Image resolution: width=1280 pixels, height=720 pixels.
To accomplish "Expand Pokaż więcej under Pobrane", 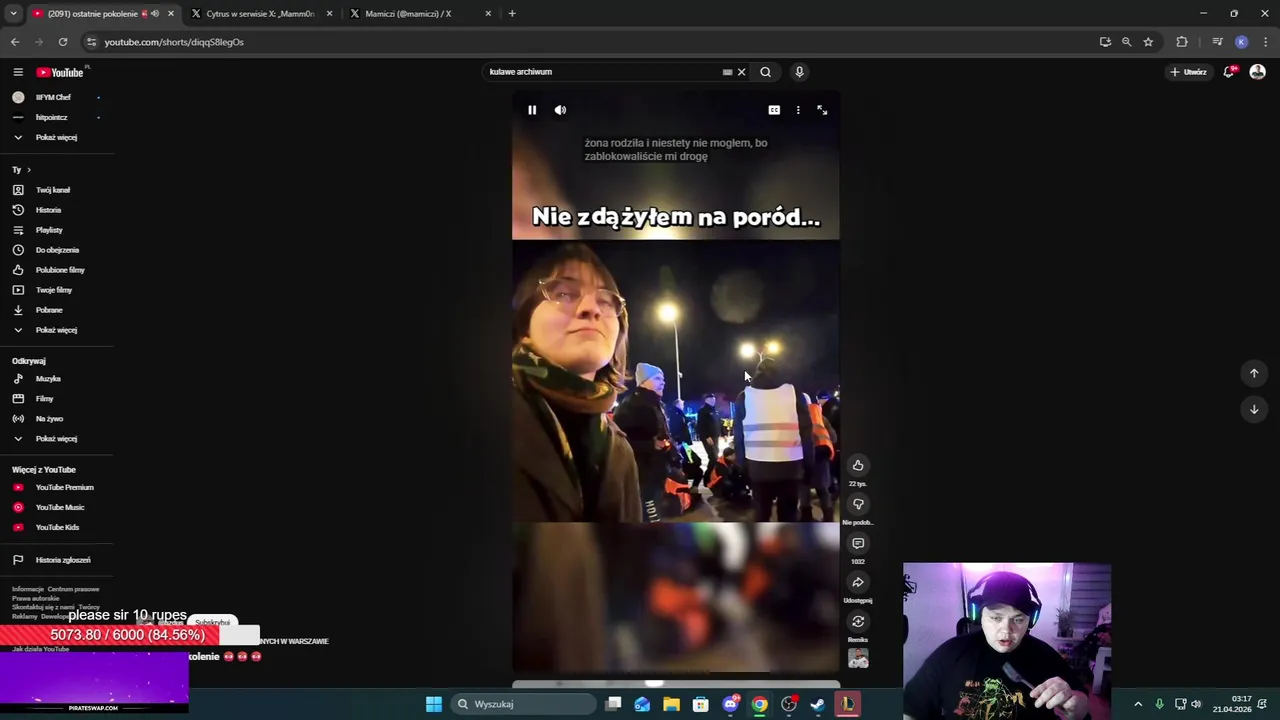I will click(x=55, y=330).
